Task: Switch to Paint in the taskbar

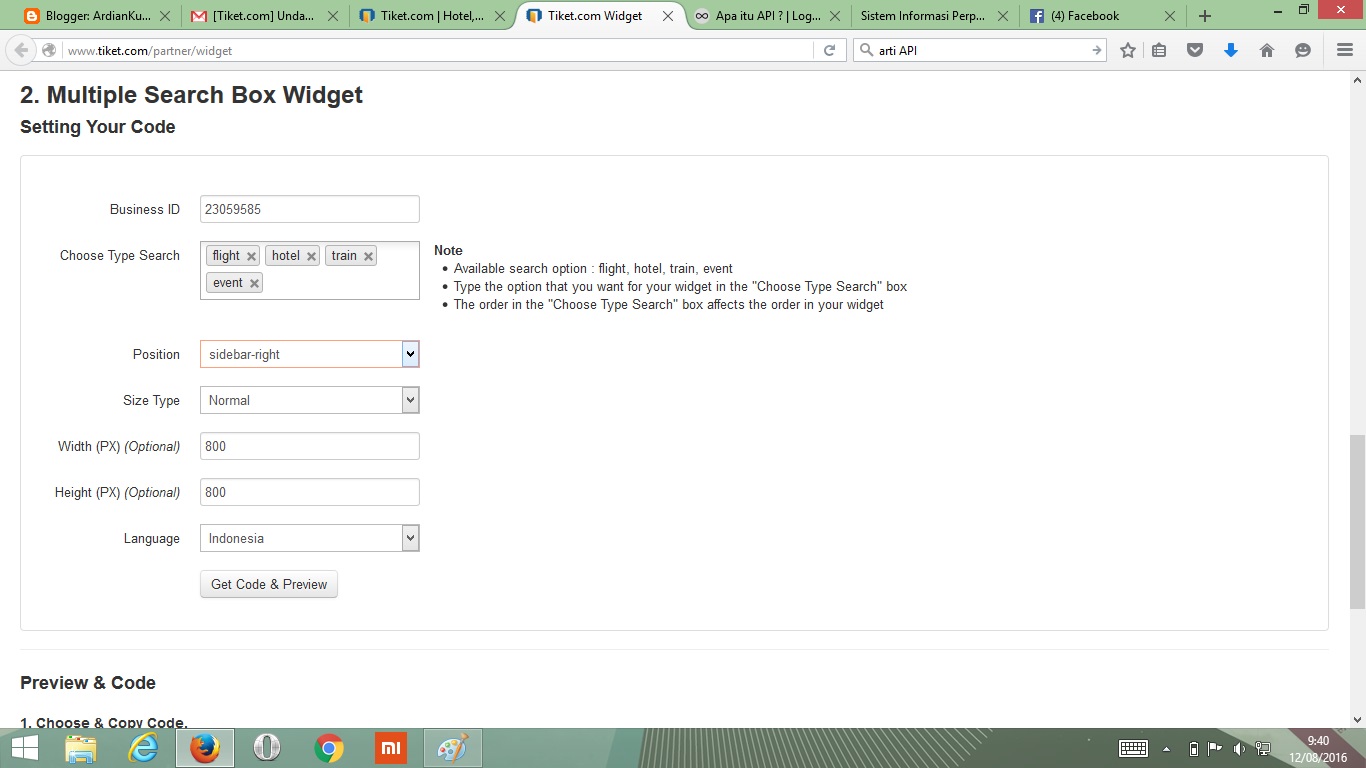Action: (452, 748)
